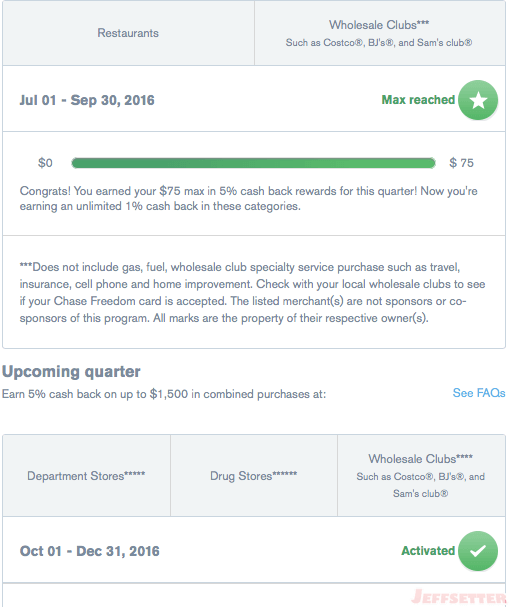Image resolution: width=510 pixels, height=607 pixels.
Task: Click the Max reached status text
Action: point(418,100)
